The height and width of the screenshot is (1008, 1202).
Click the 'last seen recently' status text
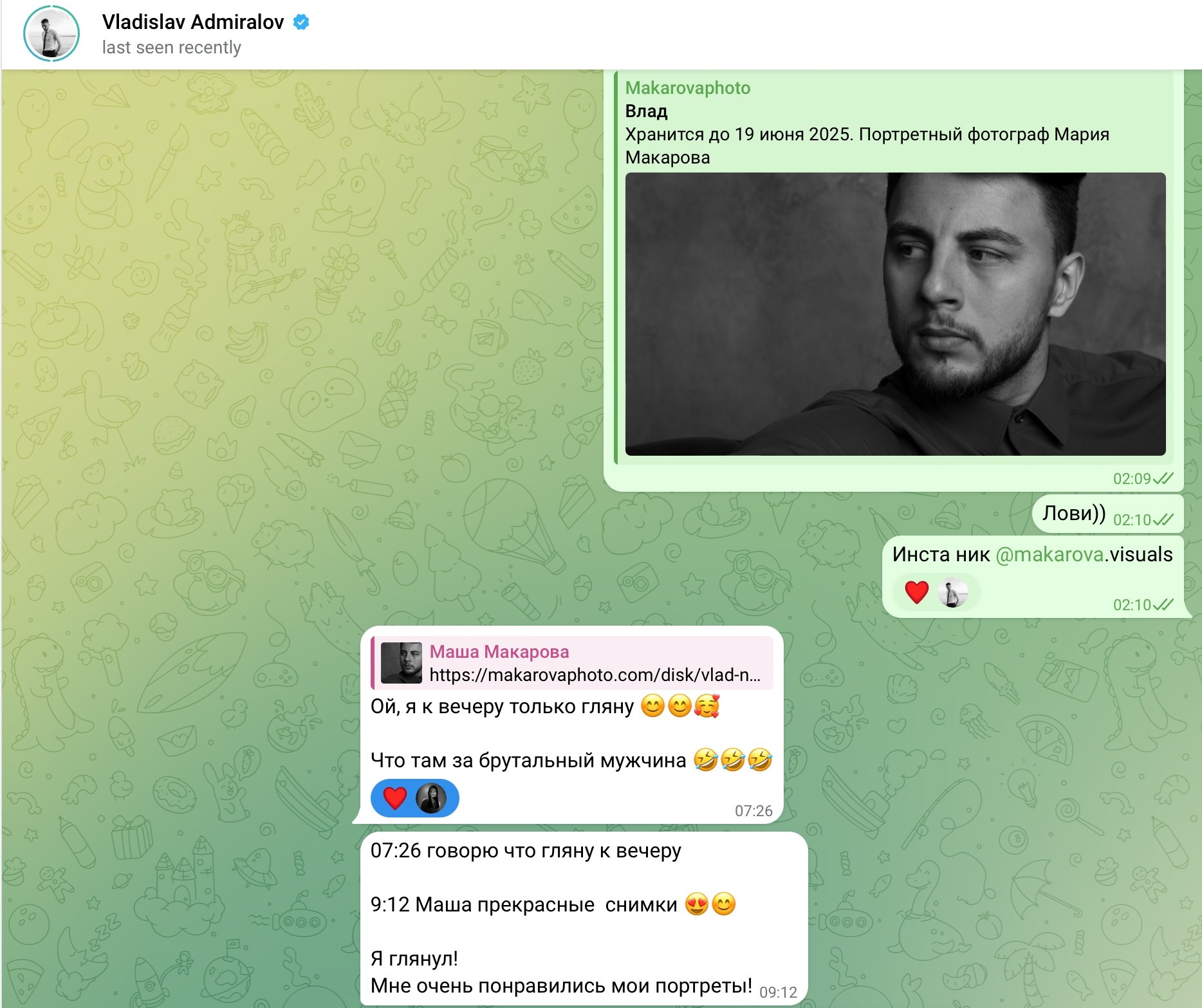tap(171, 48)
